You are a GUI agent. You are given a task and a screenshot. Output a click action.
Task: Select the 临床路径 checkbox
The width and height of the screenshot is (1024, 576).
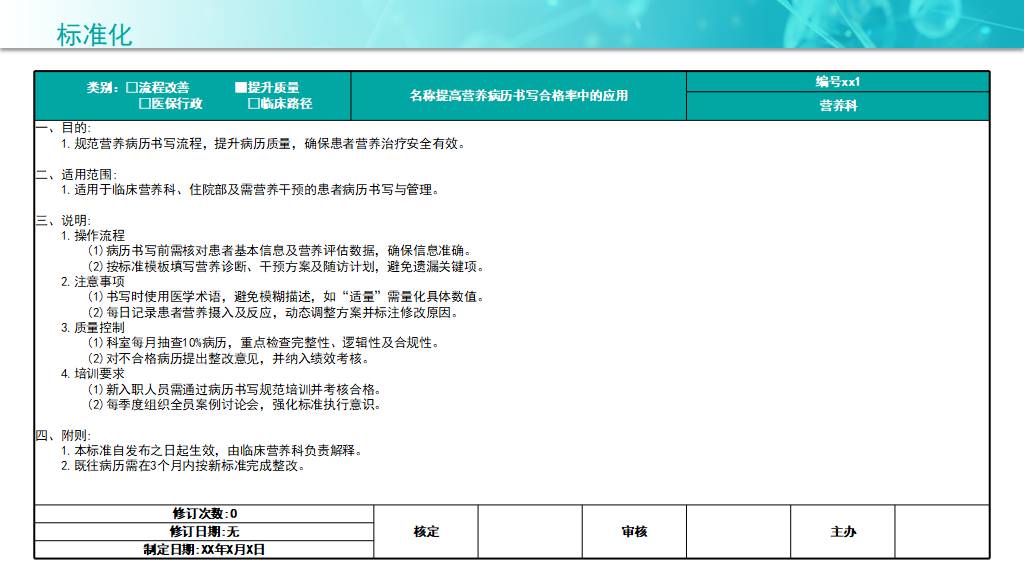pos(253,103)
